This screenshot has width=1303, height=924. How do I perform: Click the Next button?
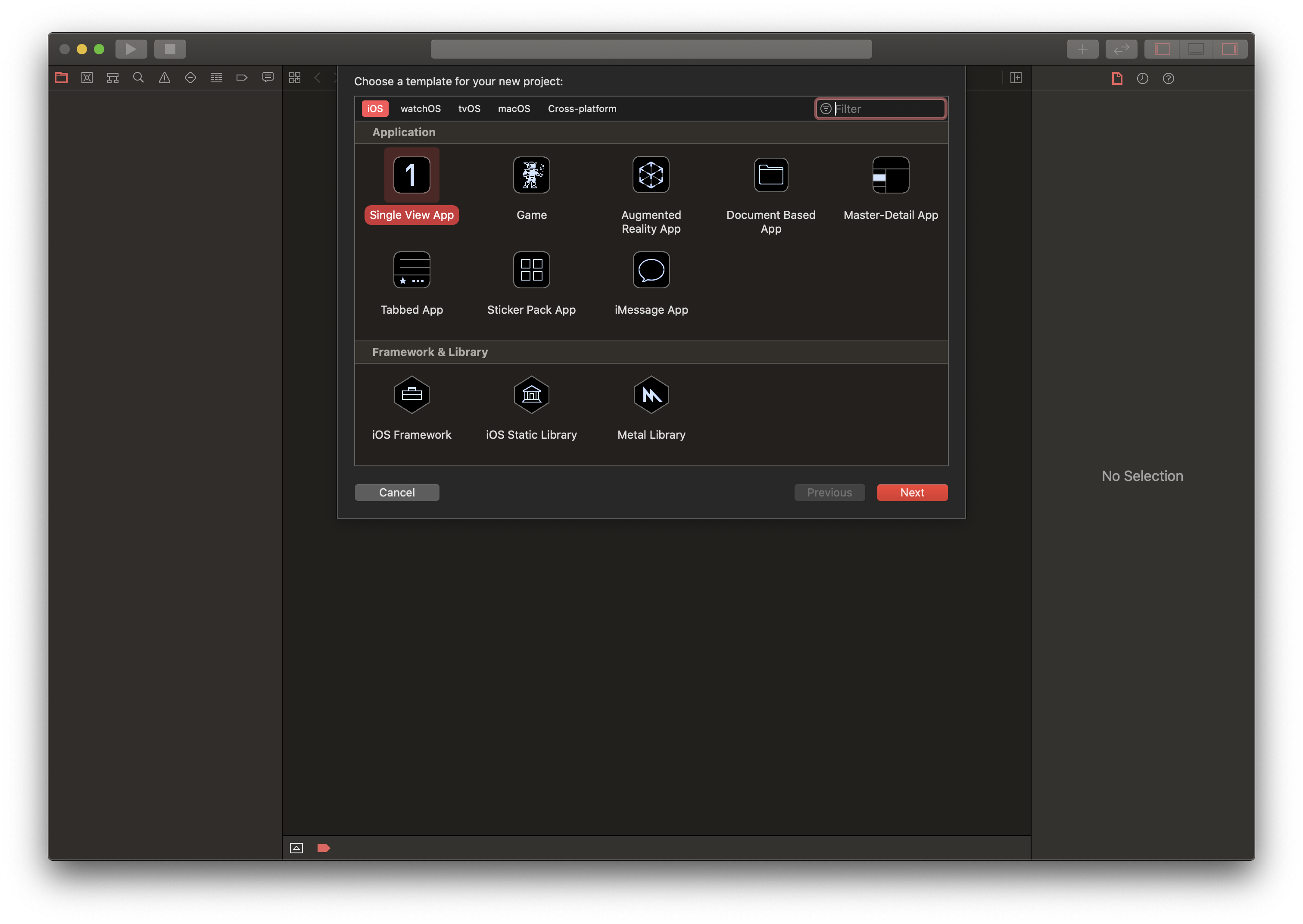tap(912, 493)
